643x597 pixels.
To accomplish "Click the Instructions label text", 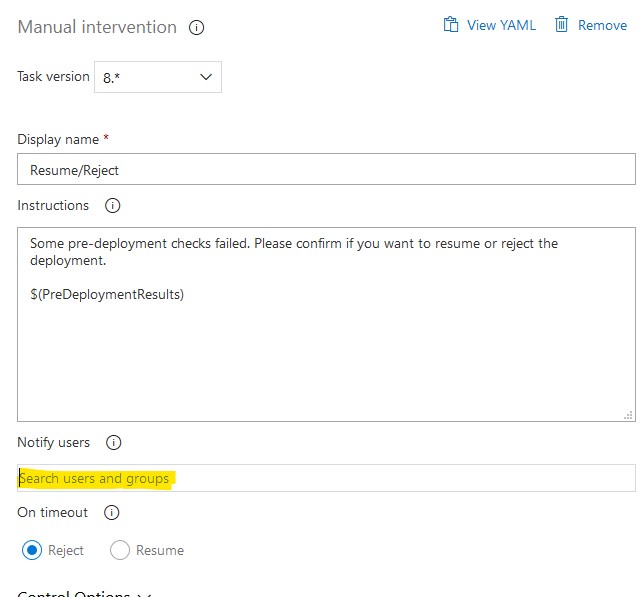I will (x=53, y=205).
